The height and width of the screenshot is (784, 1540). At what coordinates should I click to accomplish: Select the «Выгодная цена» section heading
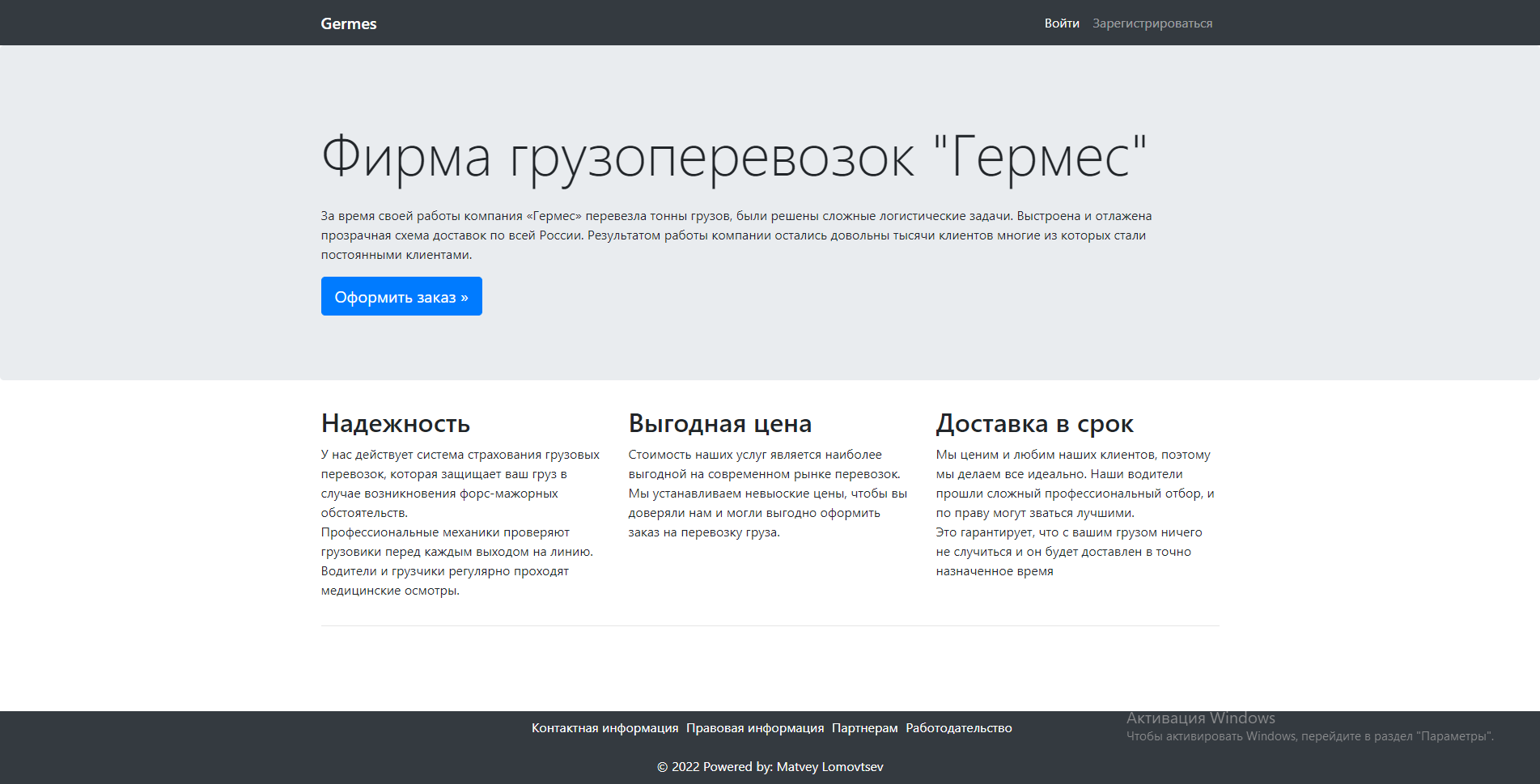click(720, 422)
